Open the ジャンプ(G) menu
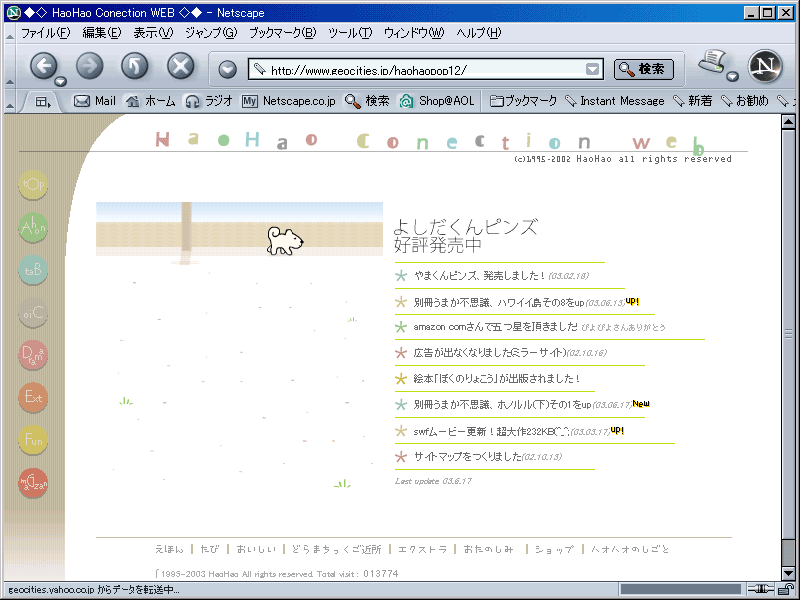The image size is (800, 600). click(x=211, y=33)
